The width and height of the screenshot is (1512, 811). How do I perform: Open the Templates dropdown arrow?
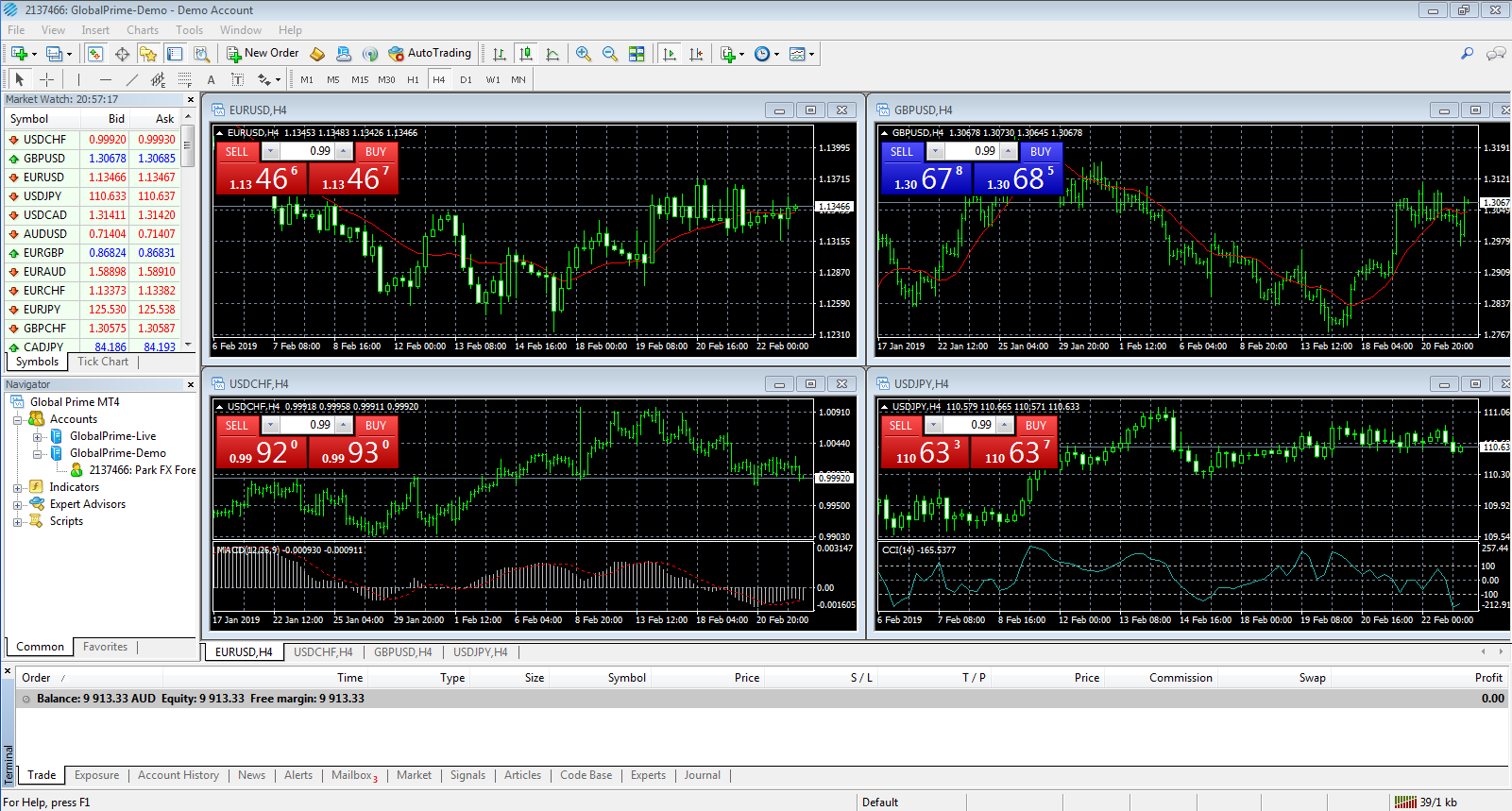(x=811, y=54)
